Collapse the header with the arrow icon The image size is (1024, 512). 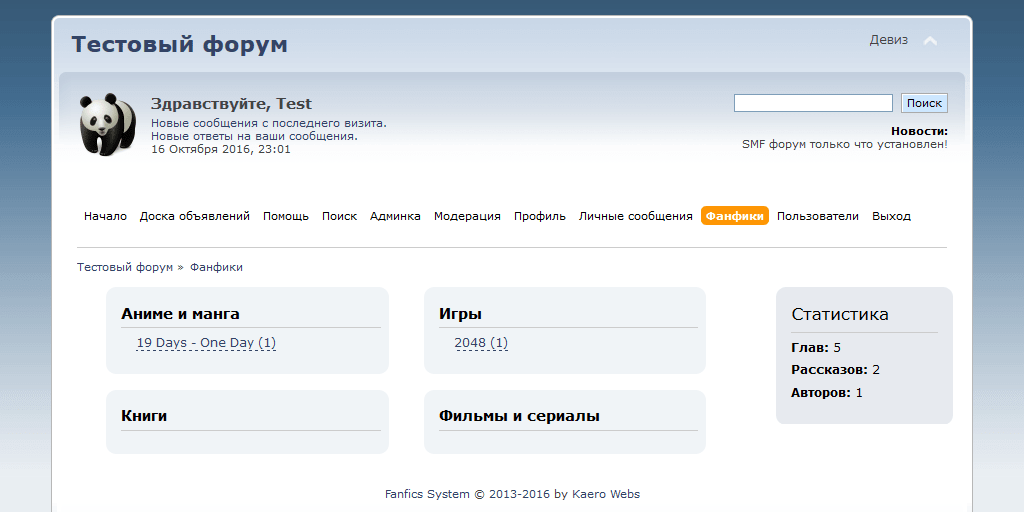point(930,41)
